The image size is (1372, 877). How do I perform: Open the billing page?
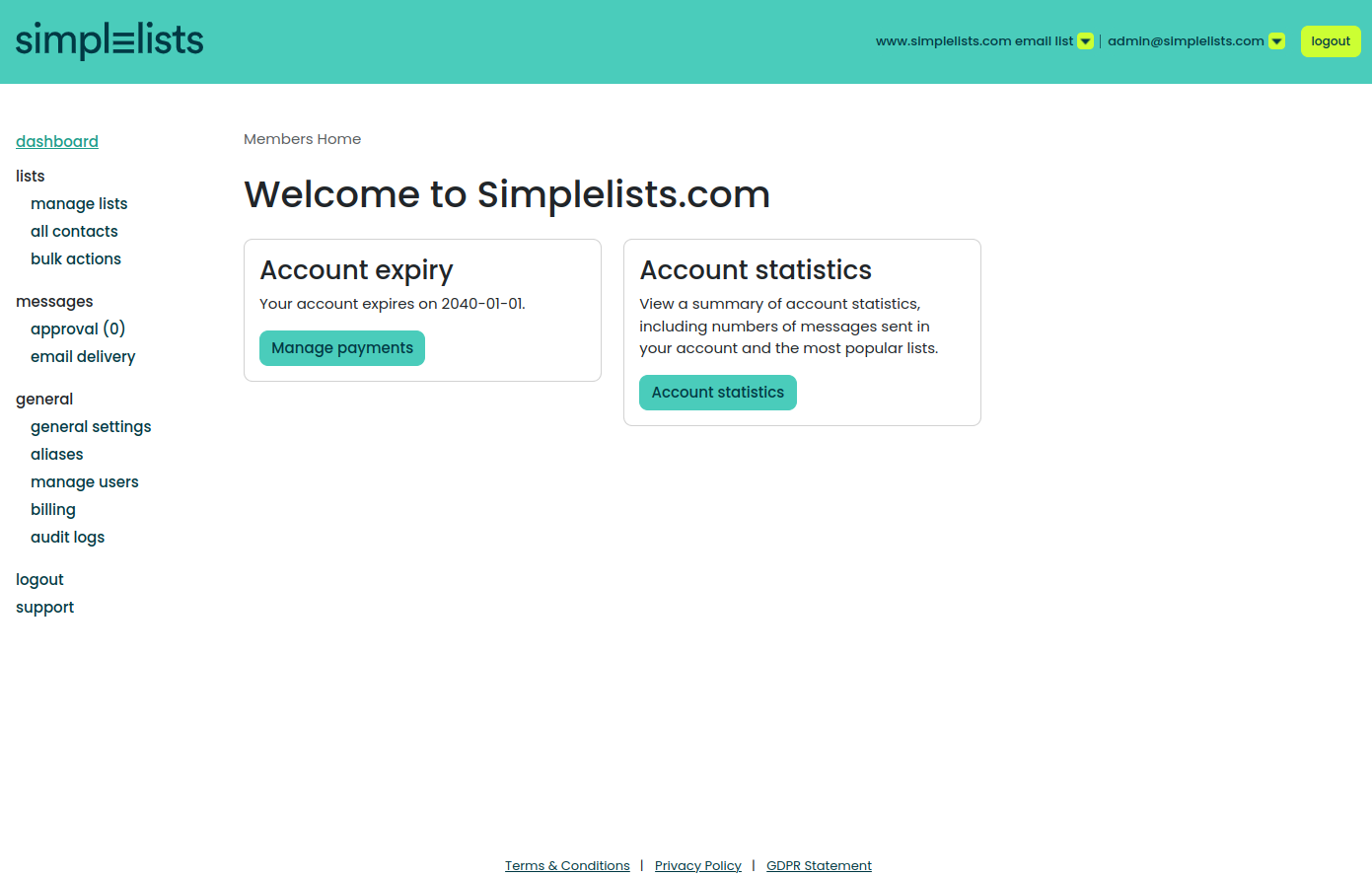pyautogui.click(x=53, y=509)
